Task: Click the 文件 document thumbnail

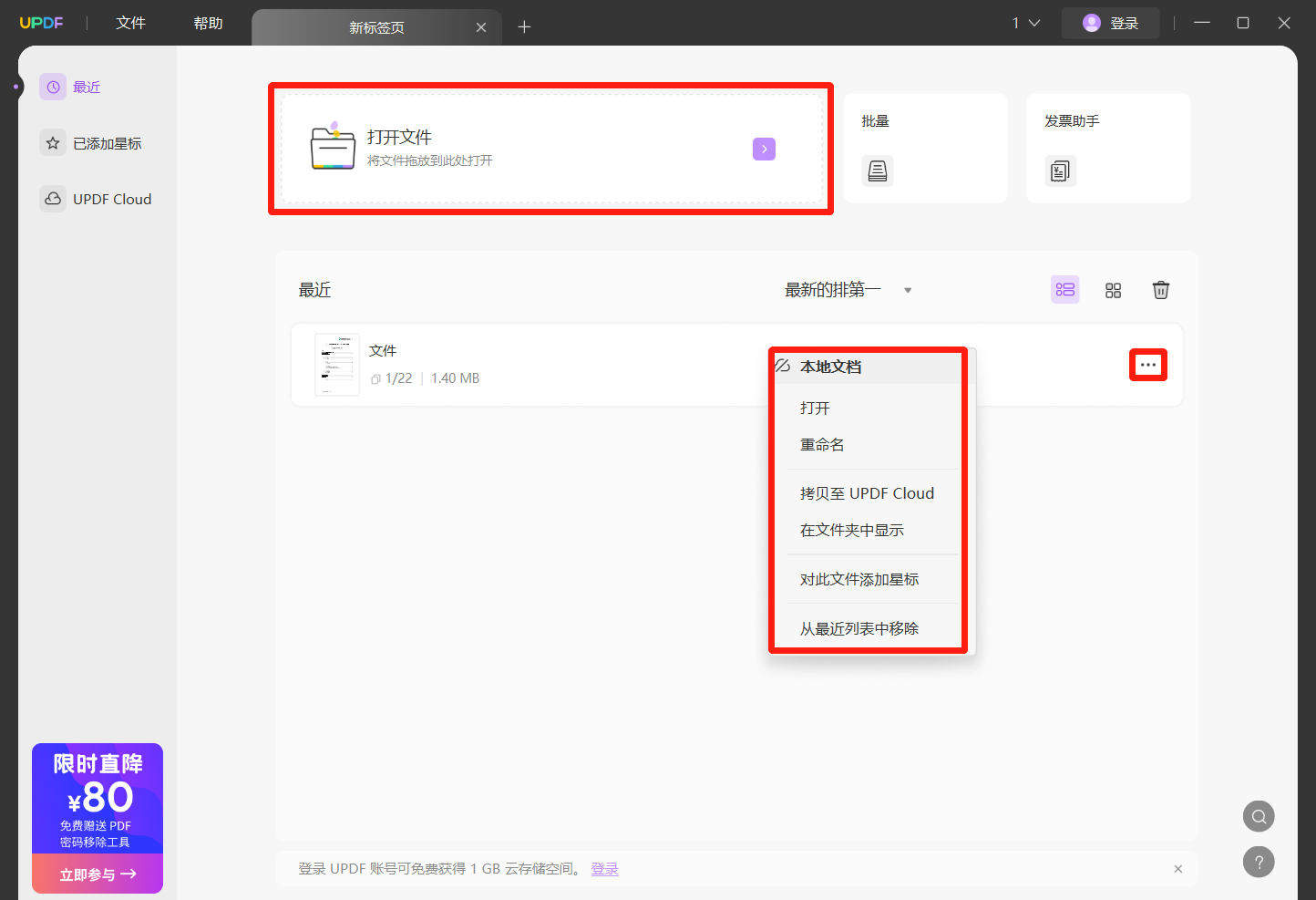Action: point(337,365)
